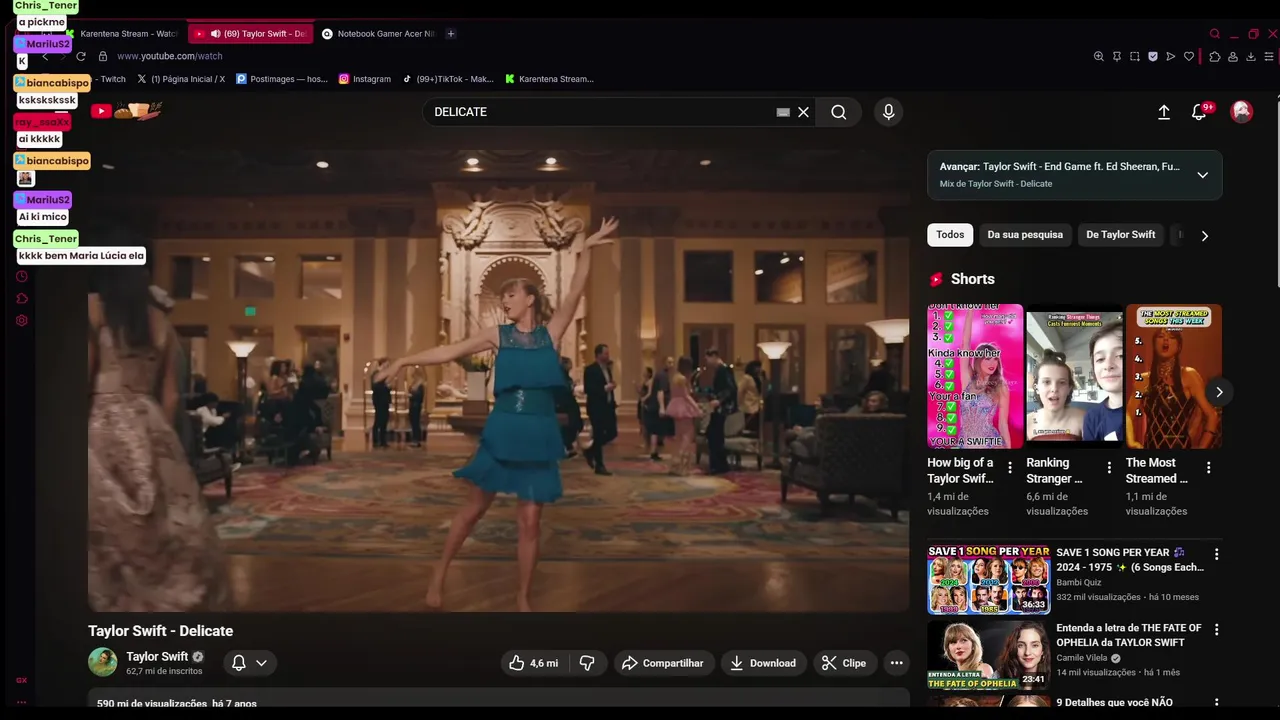The image size is (1280, 720).
Task: Open the browser profile icon in toolbar
Action: [x=1233, y=57]
